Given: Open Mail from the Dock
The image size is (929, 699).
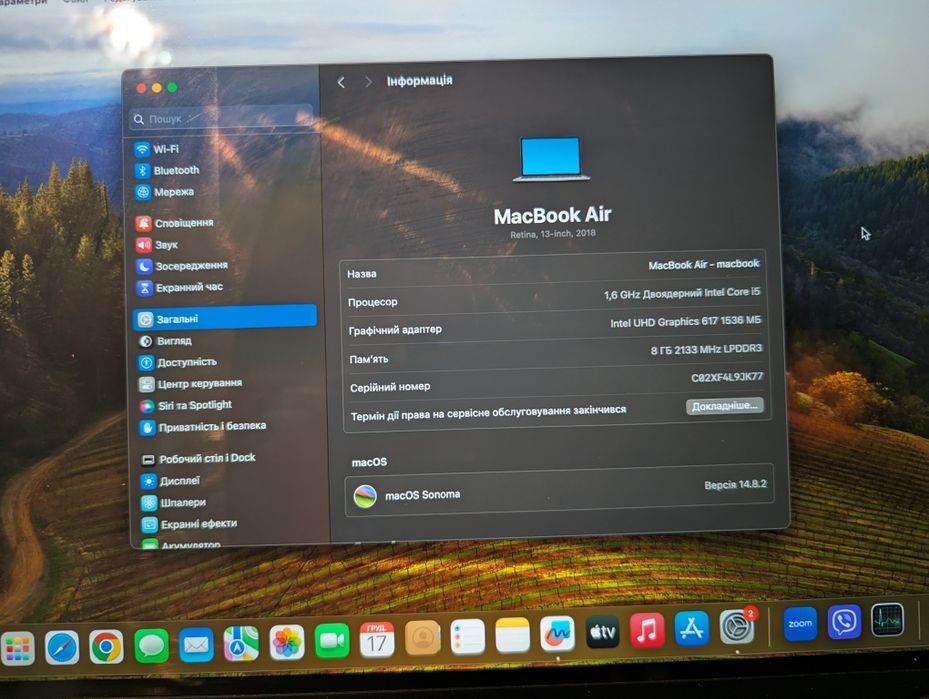Looking at the screenshot, I should click(x=197, y=645).
